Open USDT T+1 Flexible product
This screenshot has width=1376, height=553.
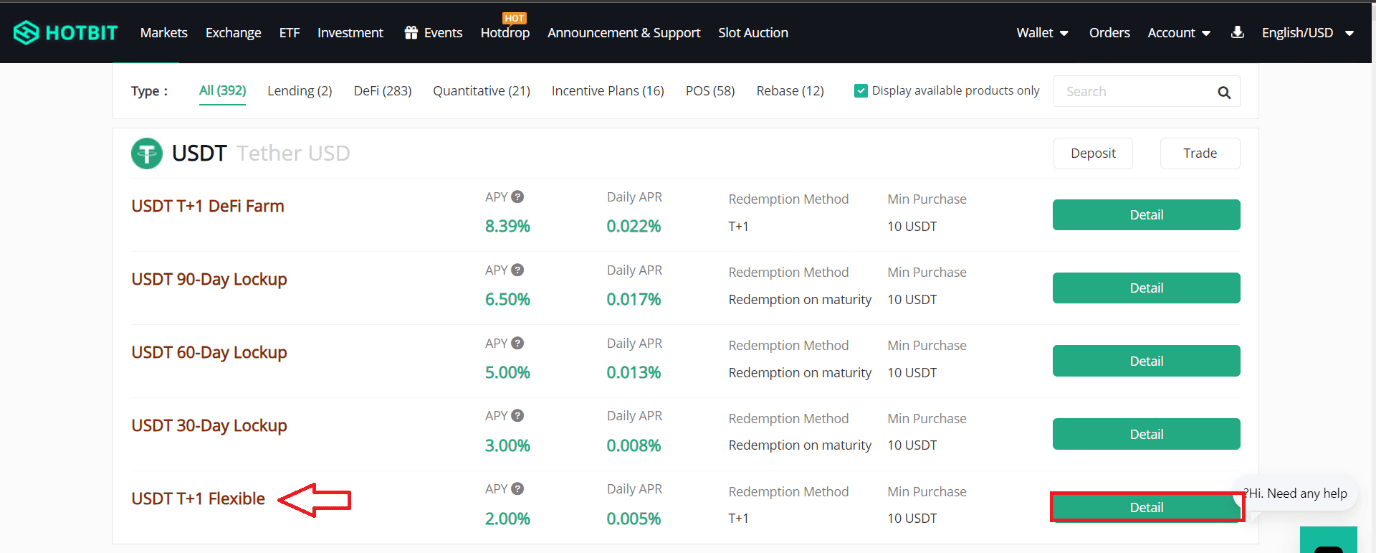click(198, 498)
